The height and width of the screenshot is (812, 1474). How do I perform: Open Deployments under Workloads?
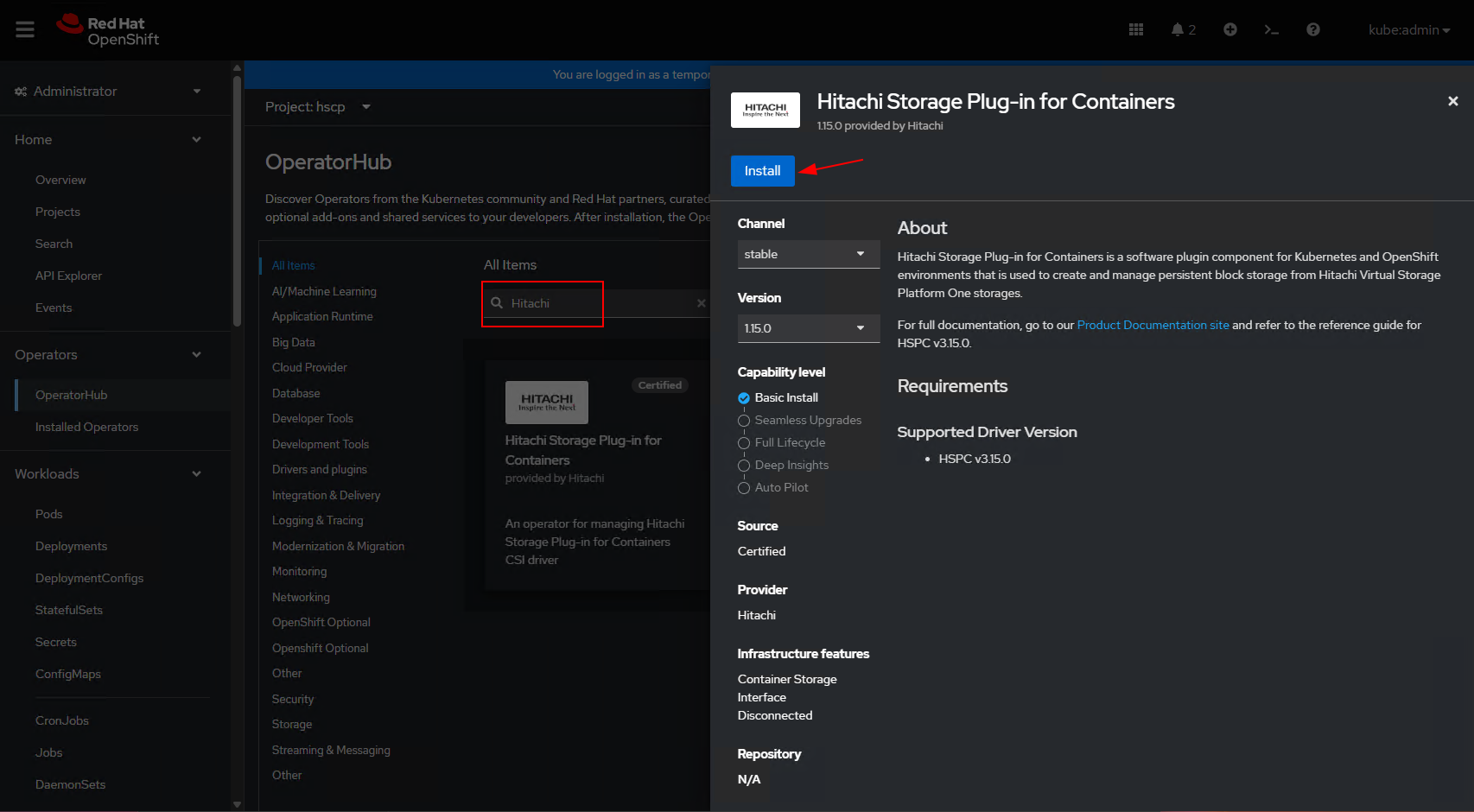click(72, 546)
